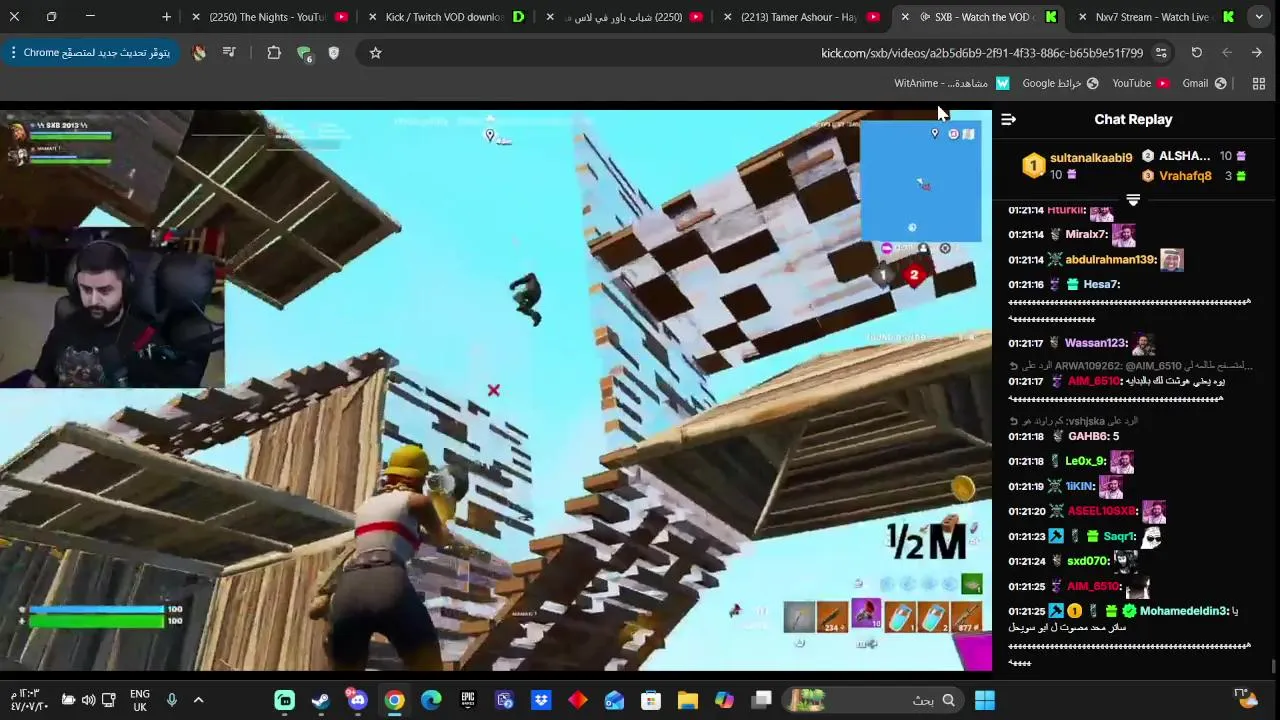Viewport: 1280px width, 720px height.
Task: Open Copilot from the taskbar
Action: [x=724, y=700]
